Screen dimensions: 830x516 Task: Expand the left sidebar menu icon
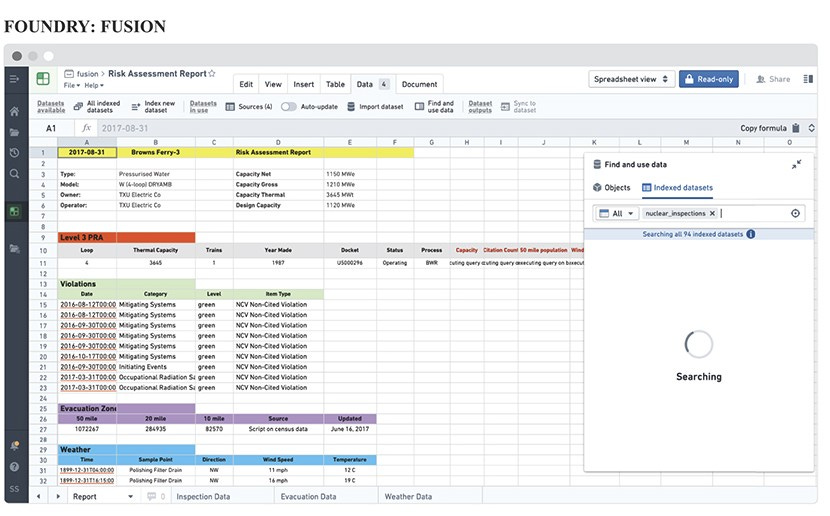click(14, 79)
